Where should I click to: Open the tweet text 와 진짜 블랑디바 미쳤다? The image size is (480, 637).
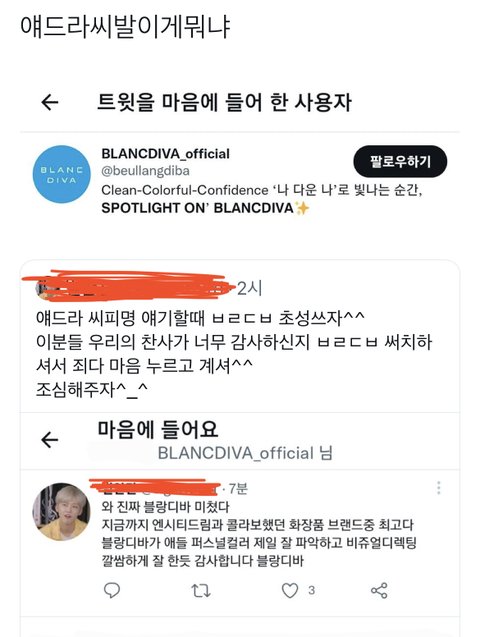(165, 507)
